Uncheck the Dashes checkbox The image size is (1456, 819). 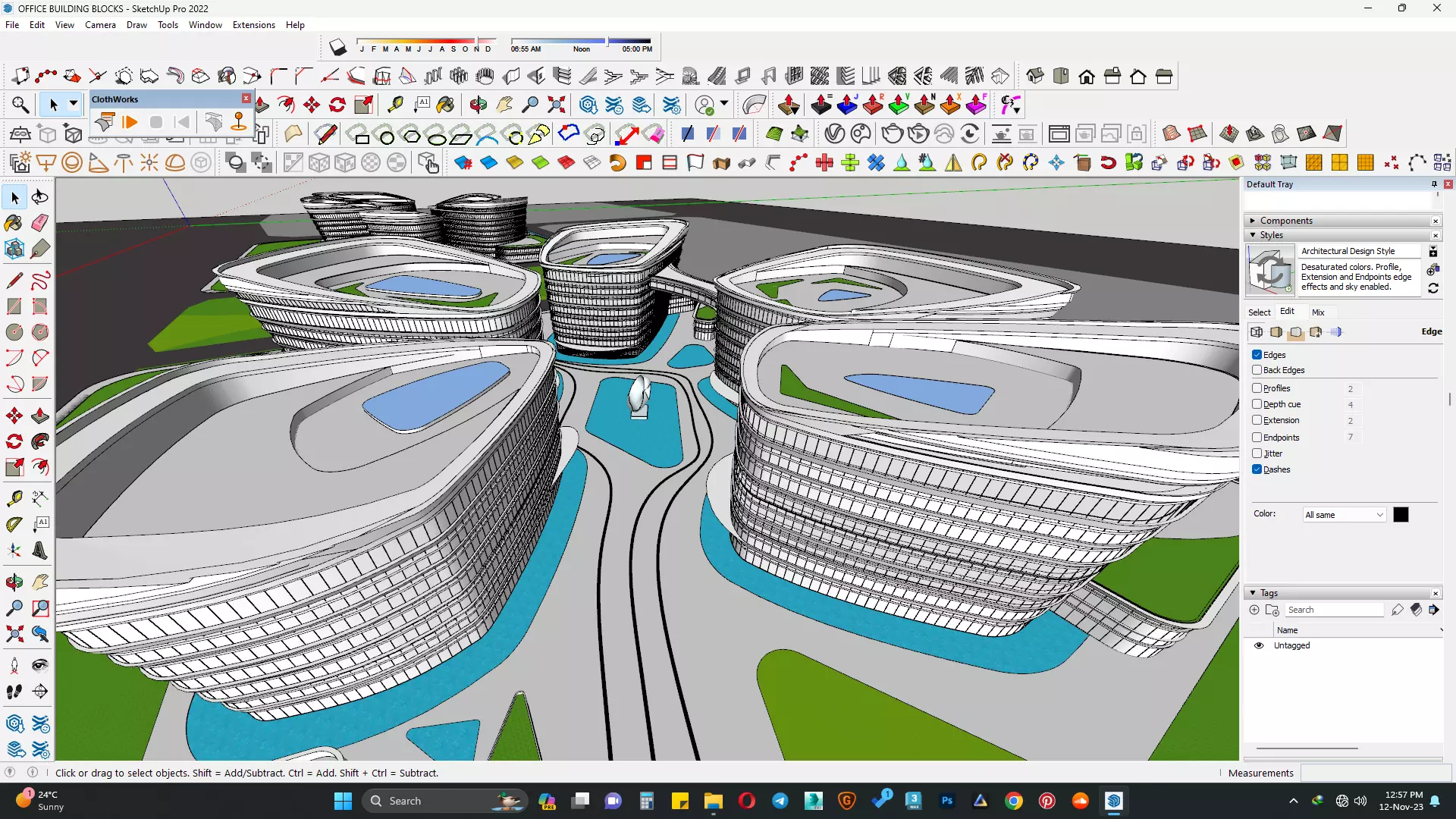(1257, 469)
